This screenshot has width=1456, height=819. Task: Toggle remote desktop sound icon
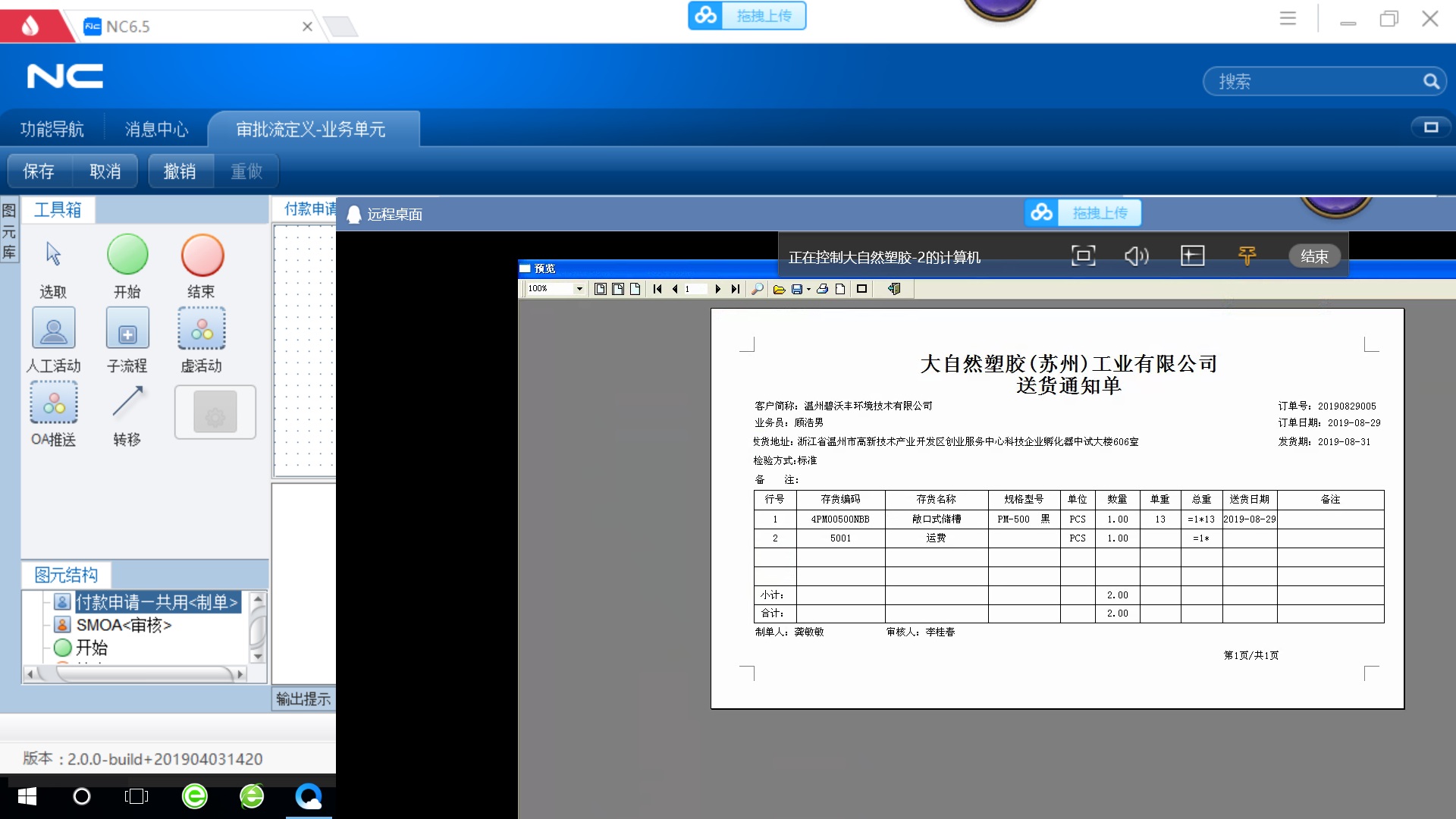1136,256
